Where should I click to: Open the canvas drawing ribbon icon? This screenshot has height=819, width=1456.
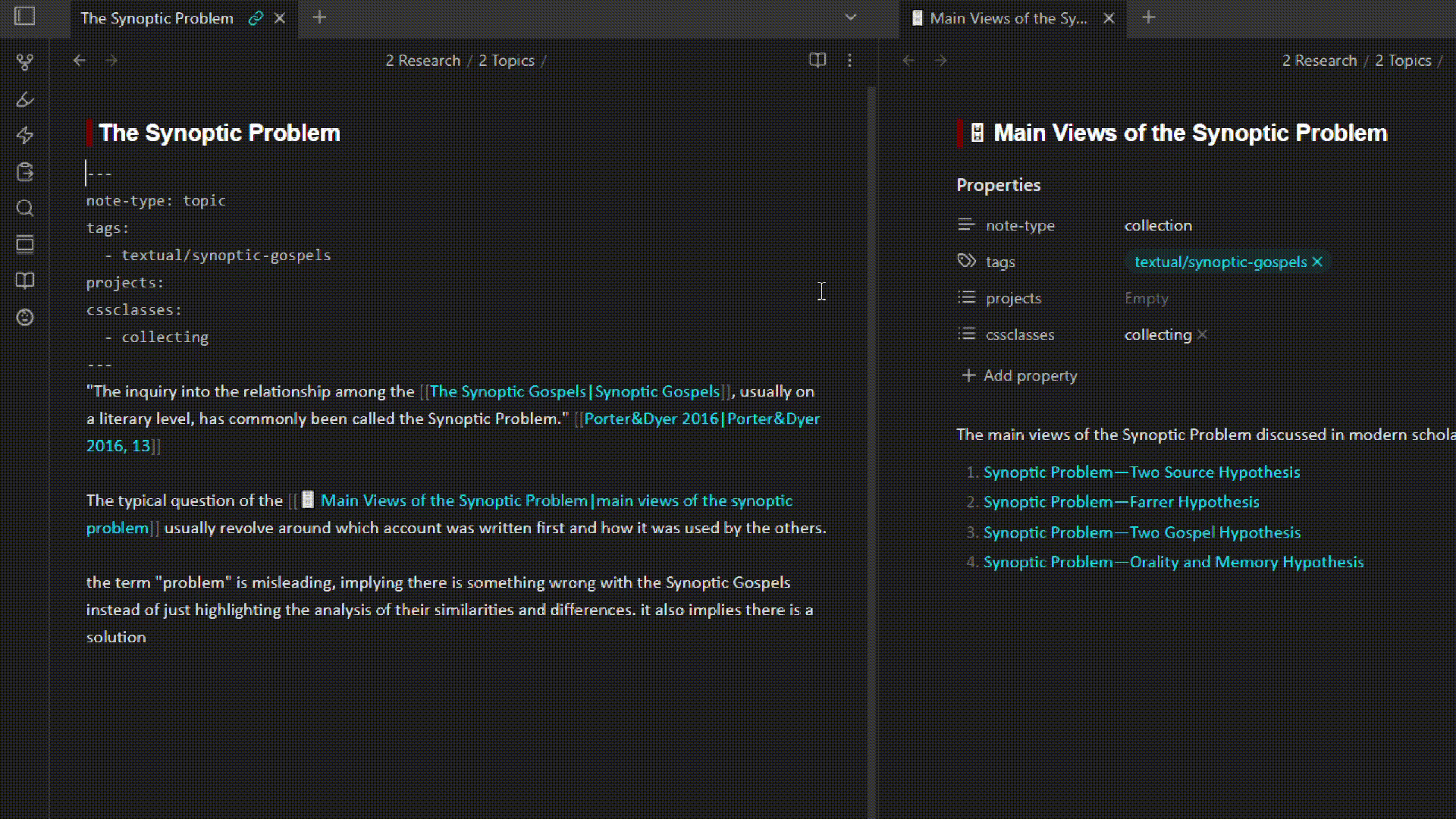(x=25, y=99)
